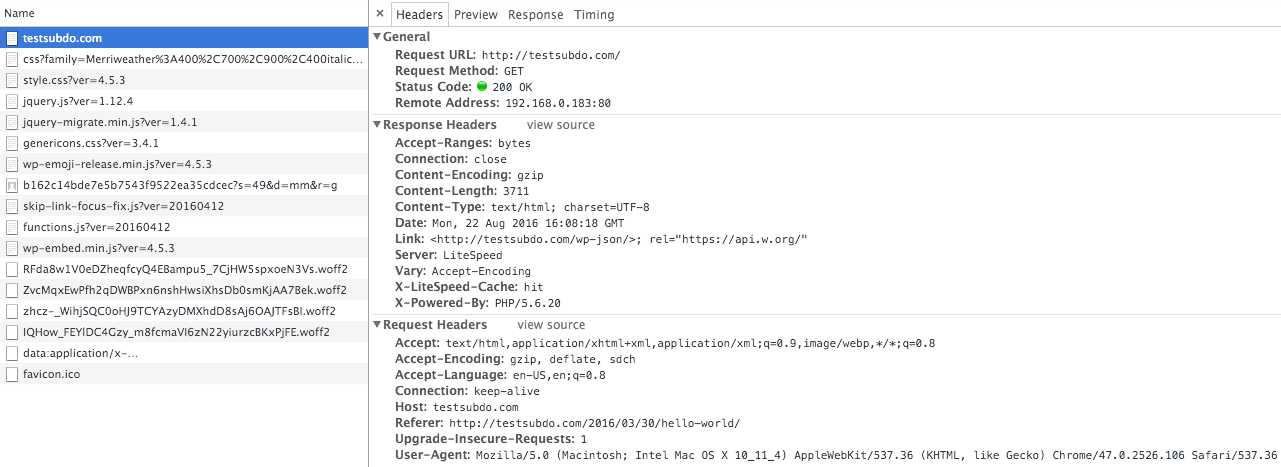Select the jquery-migrate.min.js?ver=1.4.1 request

(x=184, y=122)
